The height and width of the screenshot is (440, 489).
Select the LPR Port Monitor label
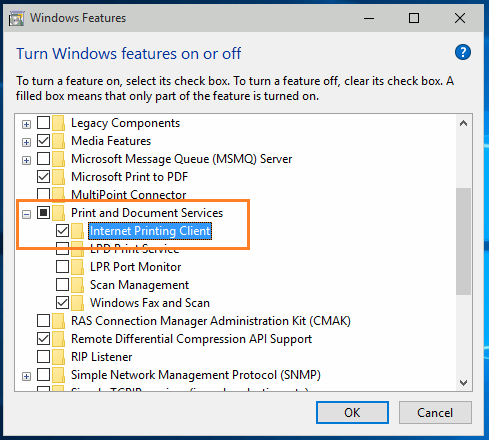pos(136,267)
